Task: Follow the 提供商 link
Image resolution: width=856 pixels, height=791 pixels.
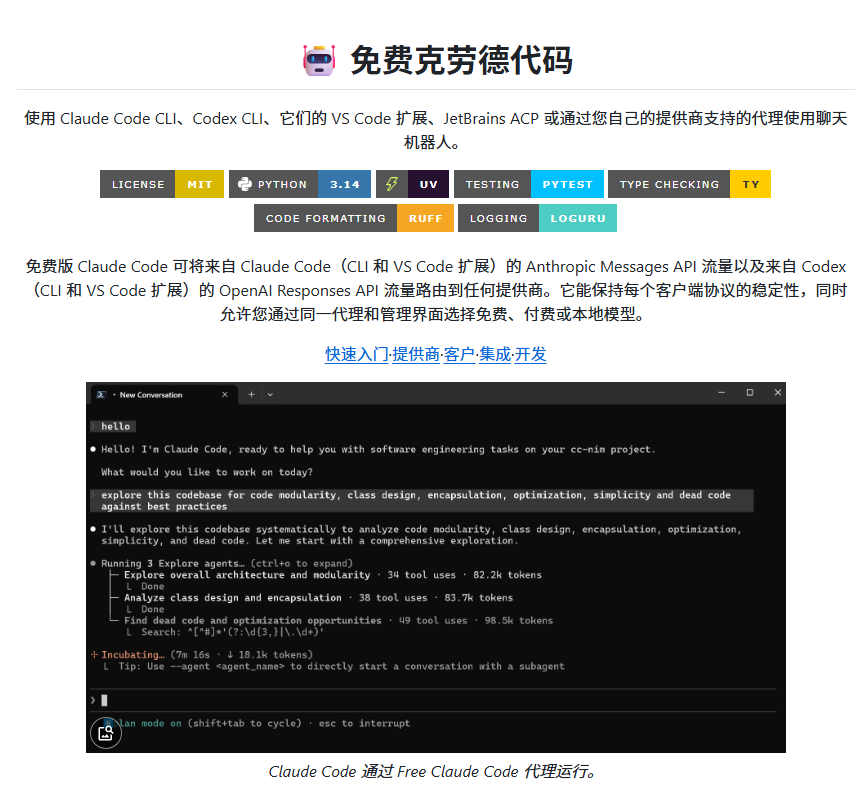Action: [416, 354]
